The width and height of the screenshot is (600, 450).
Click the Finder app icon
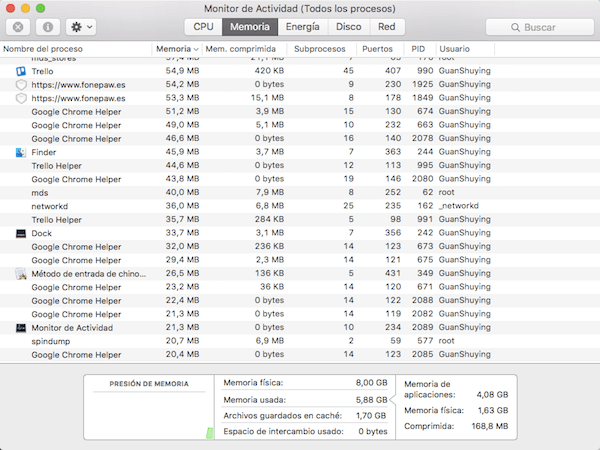pyautogui.click(x=21, y=152)
